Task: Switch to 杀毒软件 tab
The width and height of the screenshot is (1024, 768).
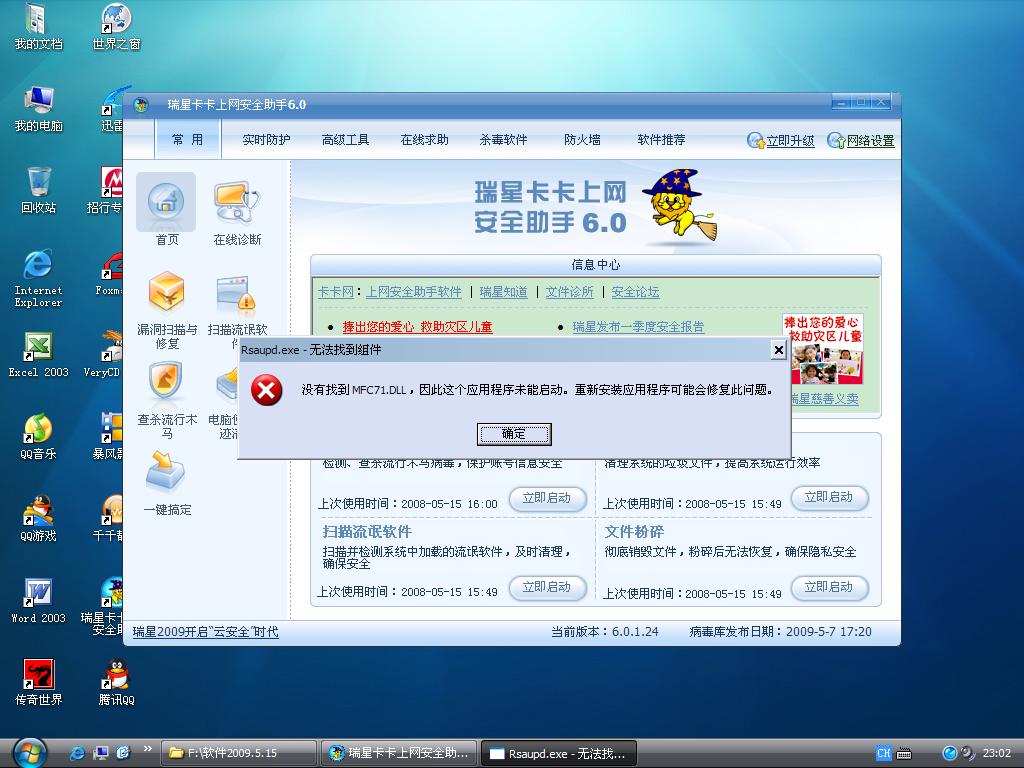Action: pyautogui.click(x=504, y=140)
